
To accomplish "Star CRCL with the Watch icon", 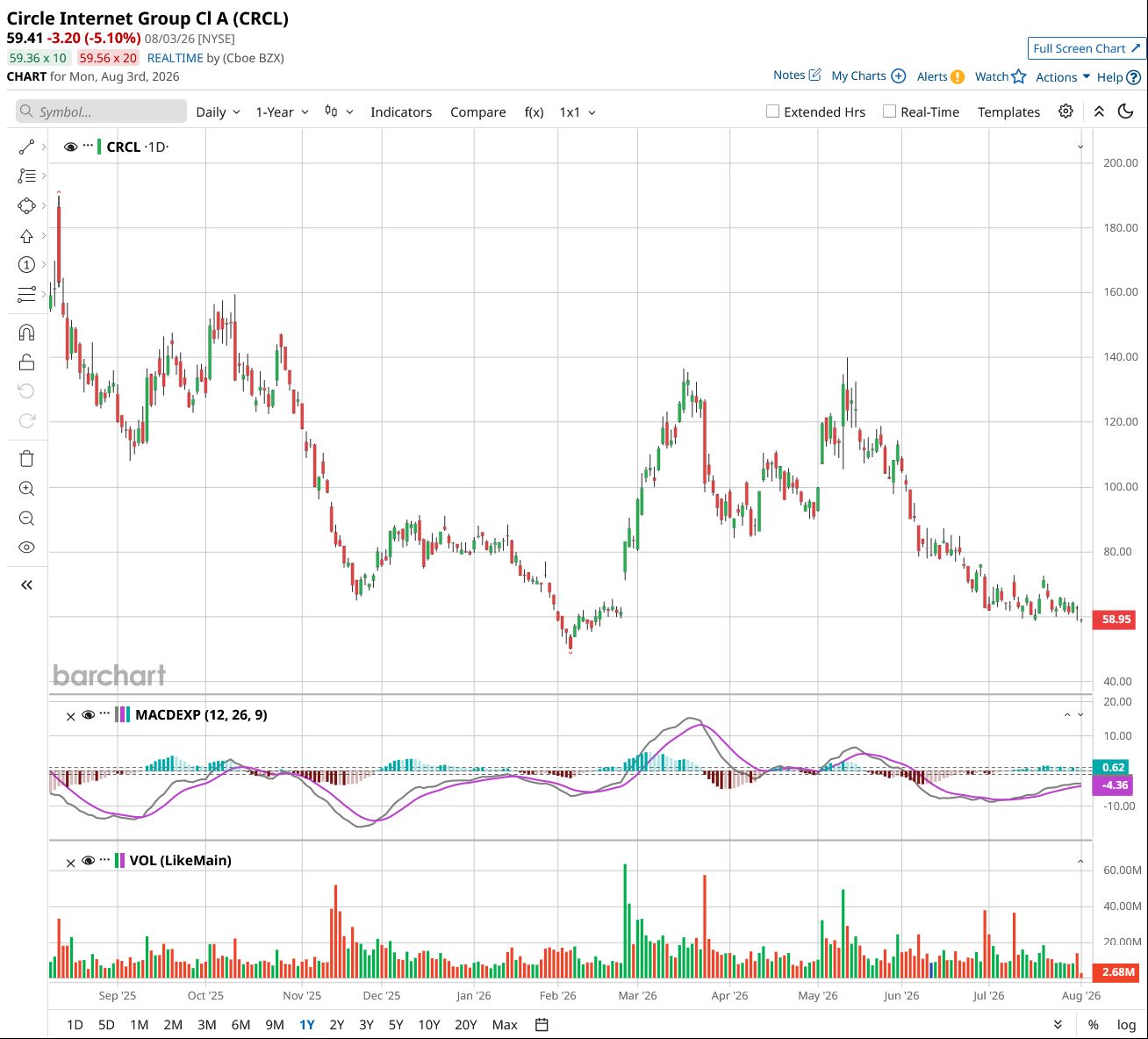I will point(1019,76).
